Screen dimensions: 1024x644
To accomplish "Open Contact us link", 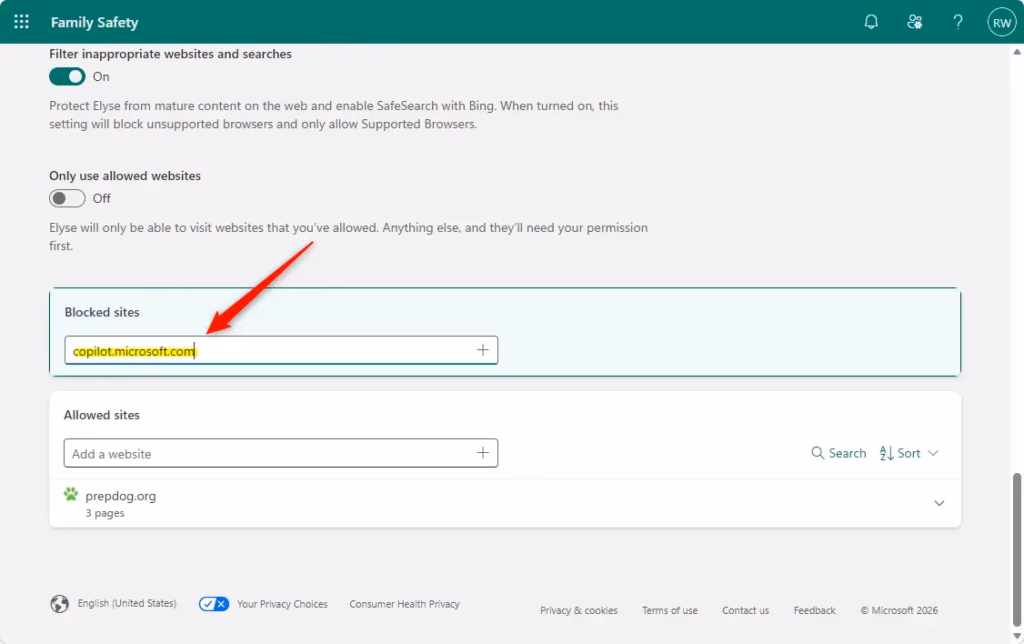I will point(745,610).
